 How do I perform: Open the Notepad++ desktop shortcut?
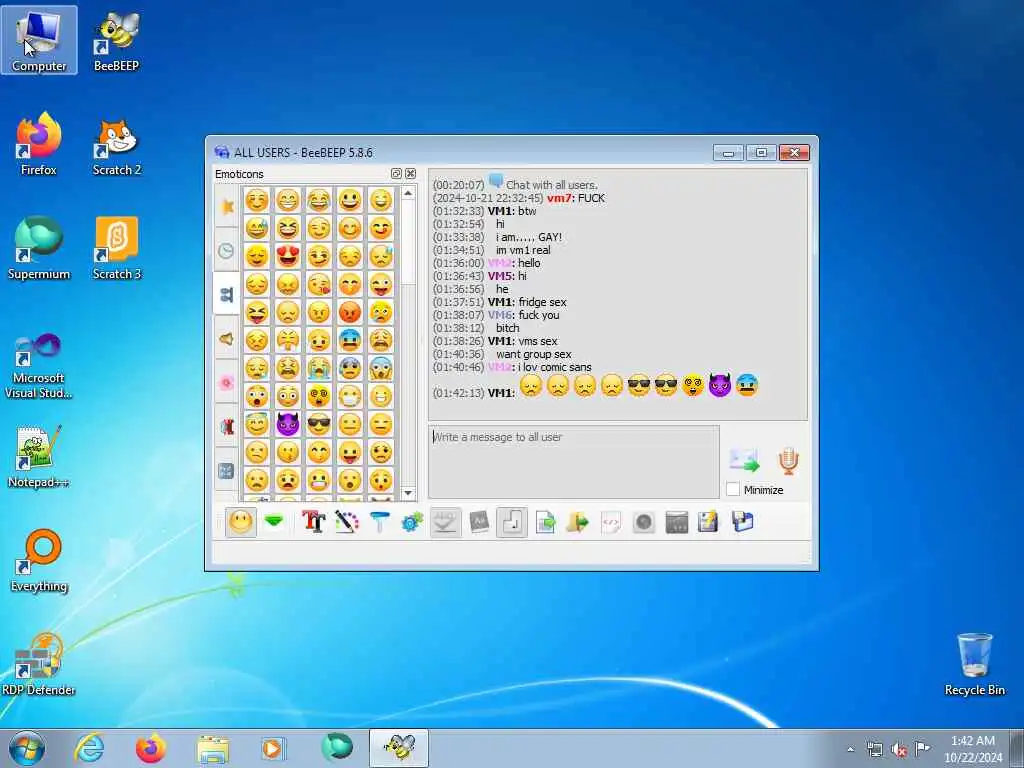pyautogui.click(x=39, y=457)
